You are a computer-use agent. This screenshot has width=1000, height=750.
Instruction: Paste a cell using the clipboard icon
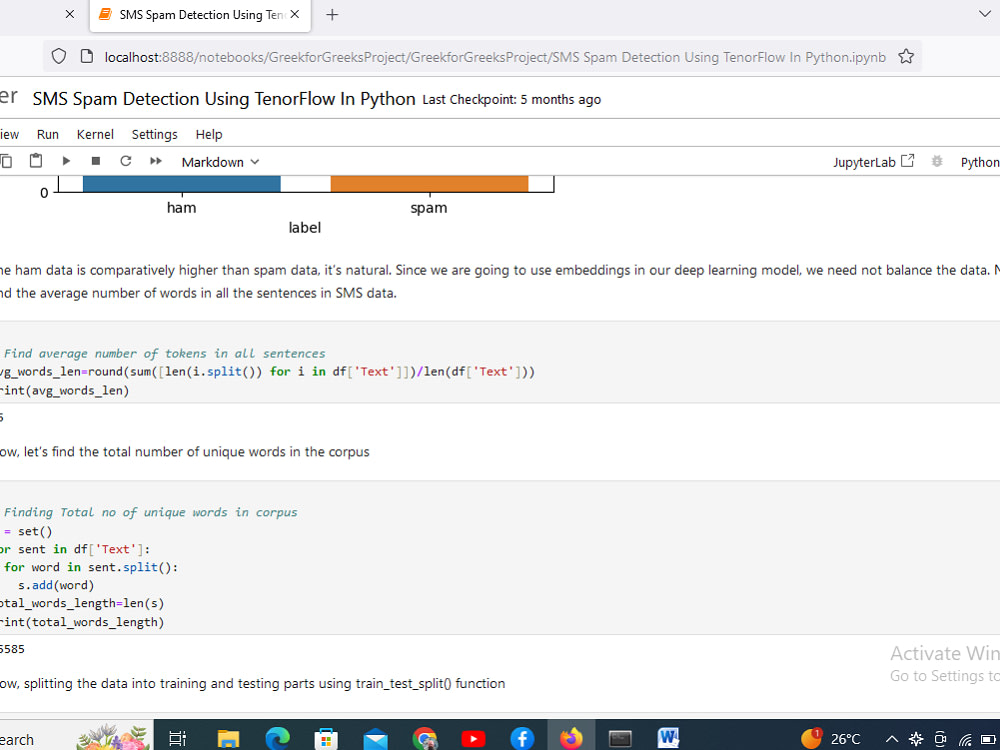pyautogui.click(x=36, y=161)
